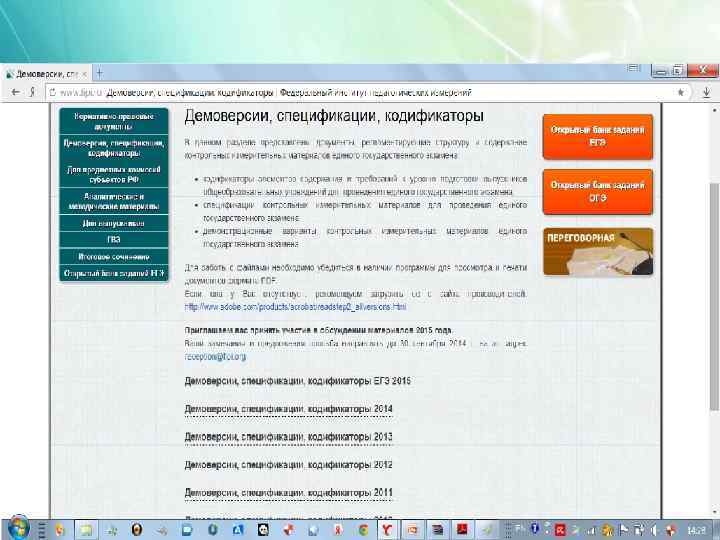Viewport: 720px width, 540px height.
Task: Open Итоговое сочинение sidebar item
Action: click(114, 256)
